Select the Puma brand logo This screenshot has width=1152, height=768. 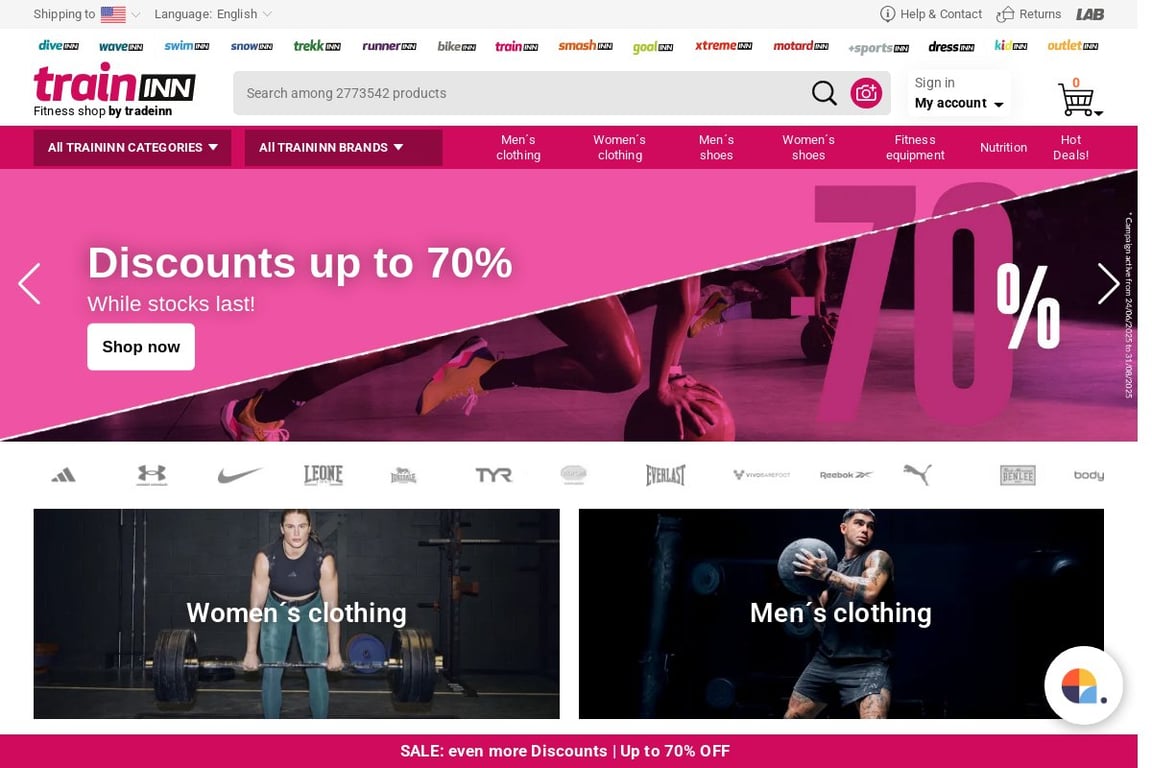(917, 475)
